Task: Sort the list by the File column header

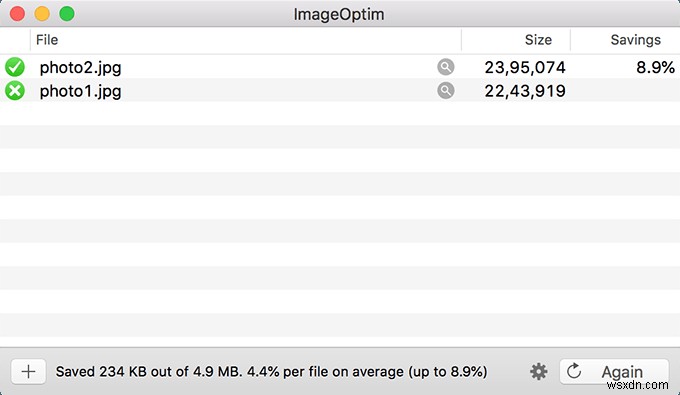Action: point(245,40)
